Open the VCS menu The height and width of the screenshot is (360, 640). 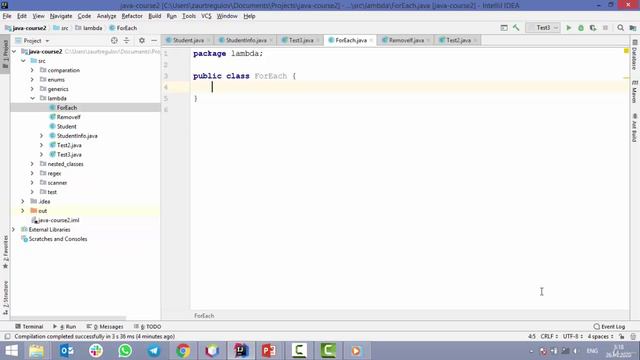[x=206, y=16]
